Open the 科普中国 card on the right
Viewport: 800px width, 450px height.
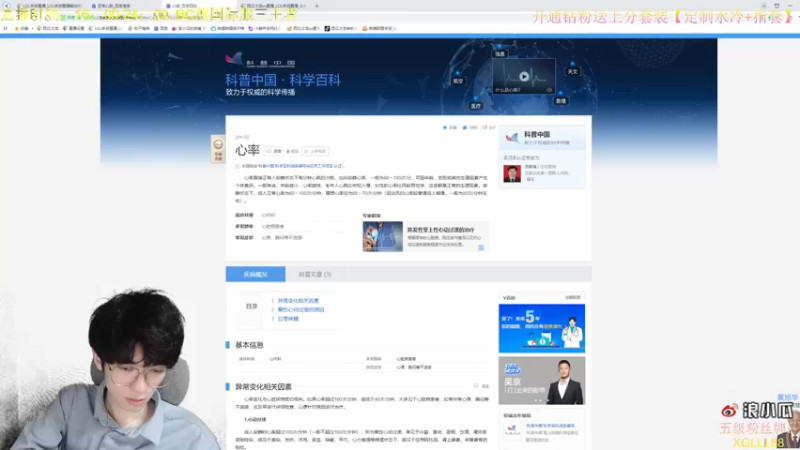tap(542, 138)
